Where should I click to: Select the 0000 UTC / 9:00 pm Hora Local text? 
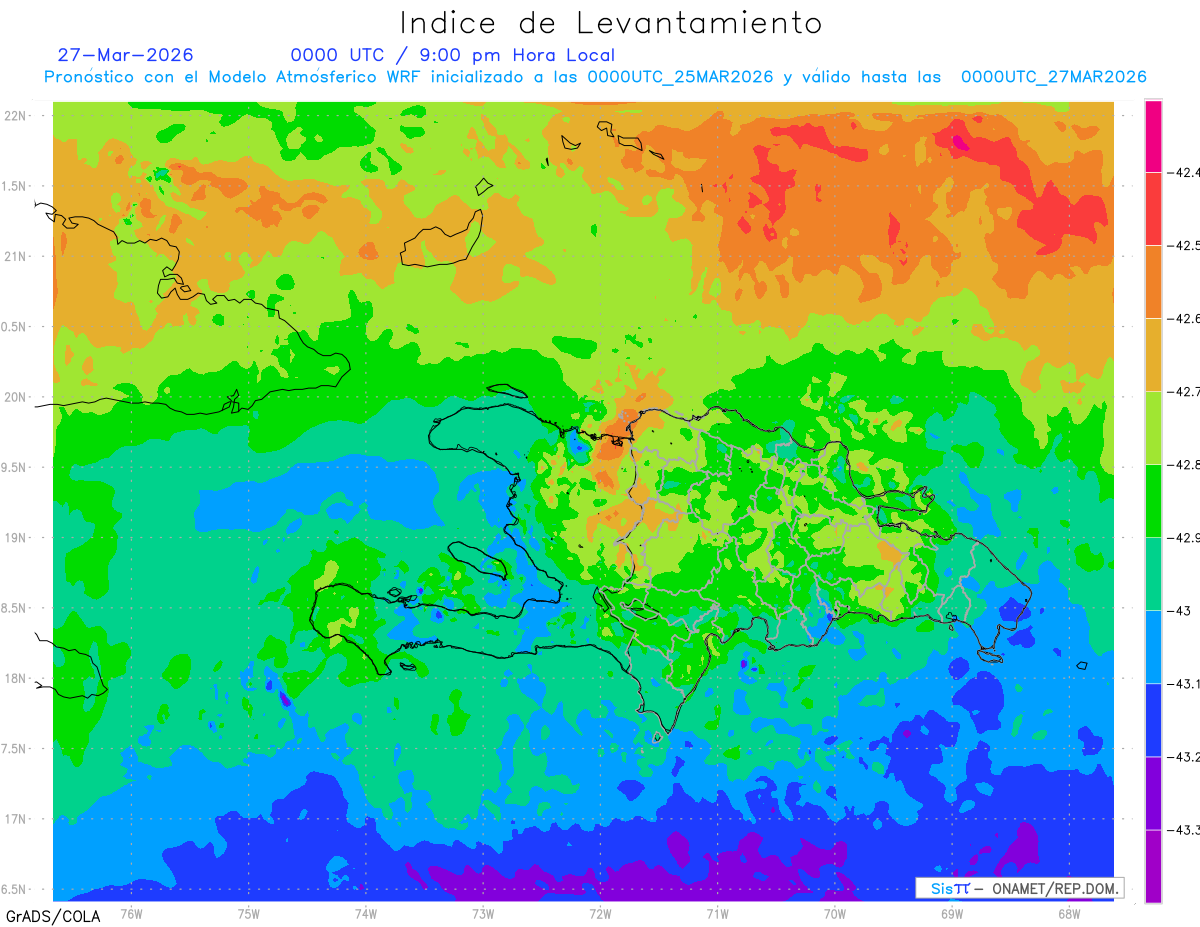pyautogui.click(x=453, y=55)
